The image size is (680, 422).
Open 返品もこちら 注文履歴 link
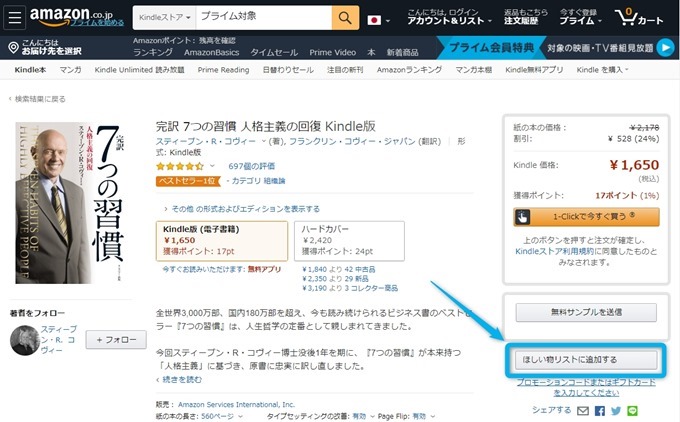(x=526, y=16)
